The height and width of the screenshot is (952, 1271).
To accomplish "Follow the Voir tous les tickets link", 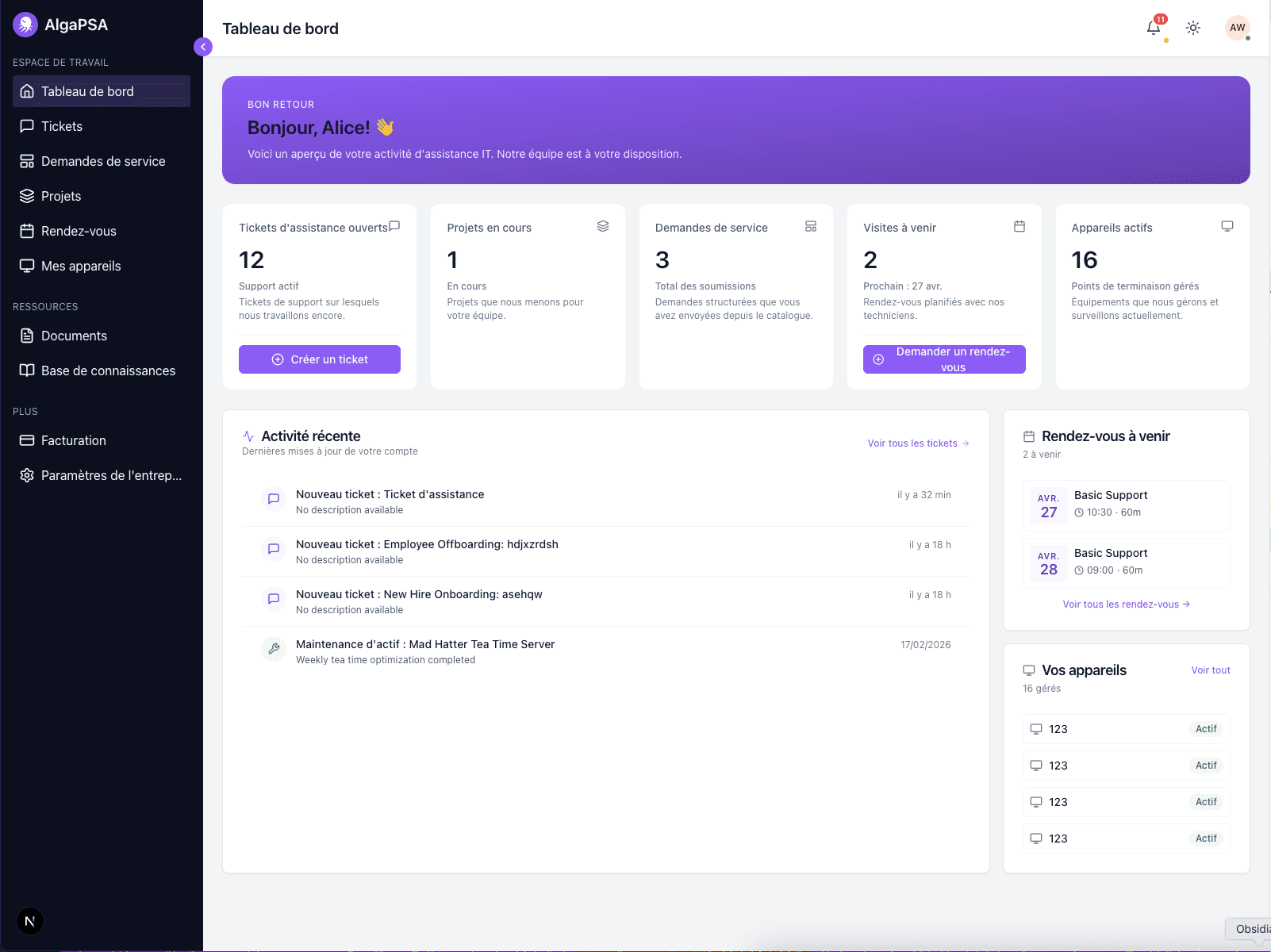I will [x=918, y=443].
